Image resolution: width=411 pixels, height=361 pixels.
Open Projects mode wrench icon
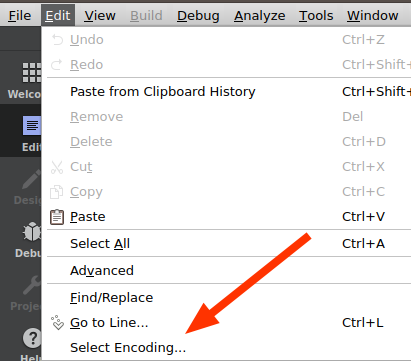(32, 285)
